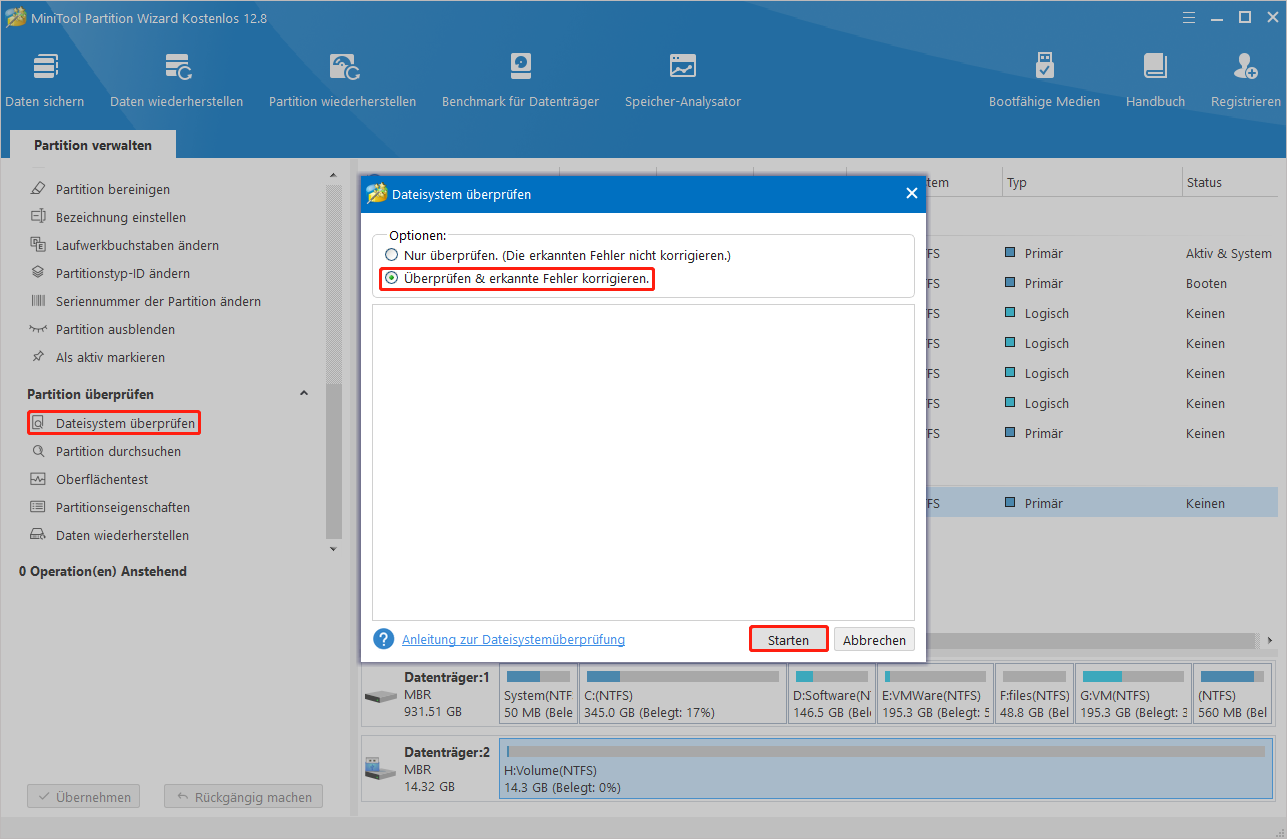Select Überprüfen & erkannte Fehler korrigieren option
Screen dimensions: 1287x839
click(516, 278)
